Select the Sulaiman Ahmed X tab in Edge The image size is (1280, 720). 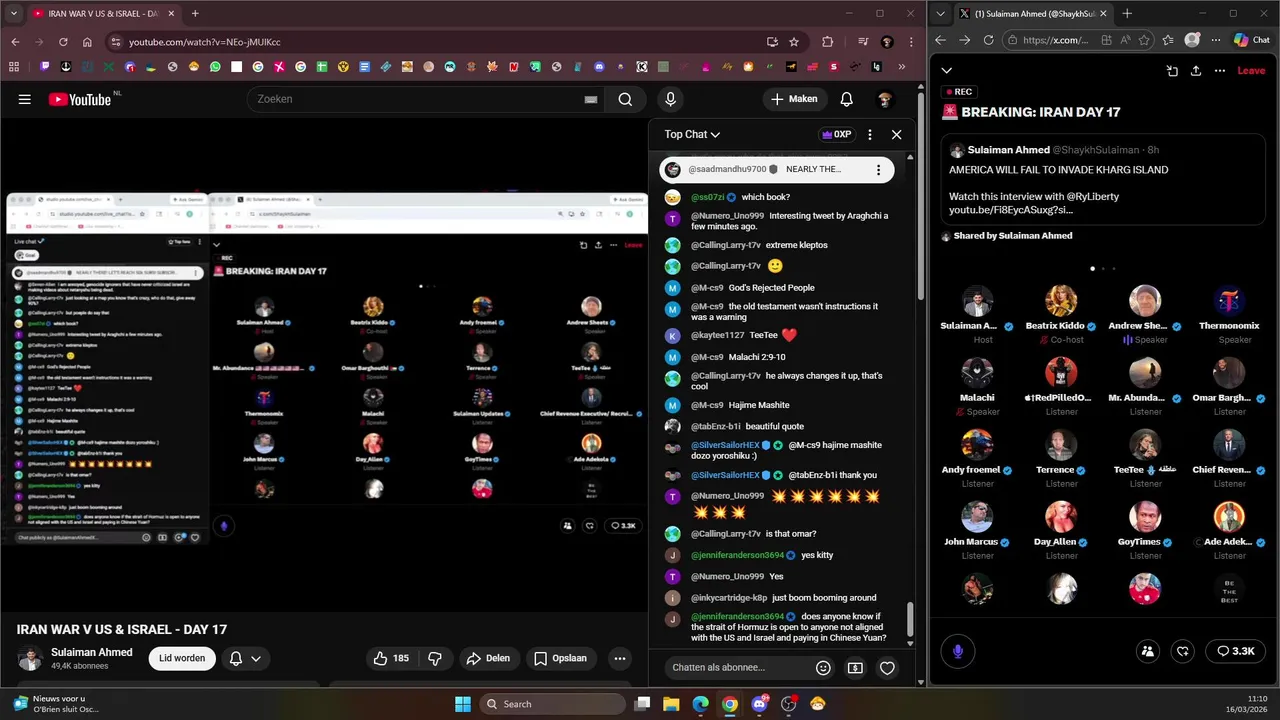(x=1035, y=14)
